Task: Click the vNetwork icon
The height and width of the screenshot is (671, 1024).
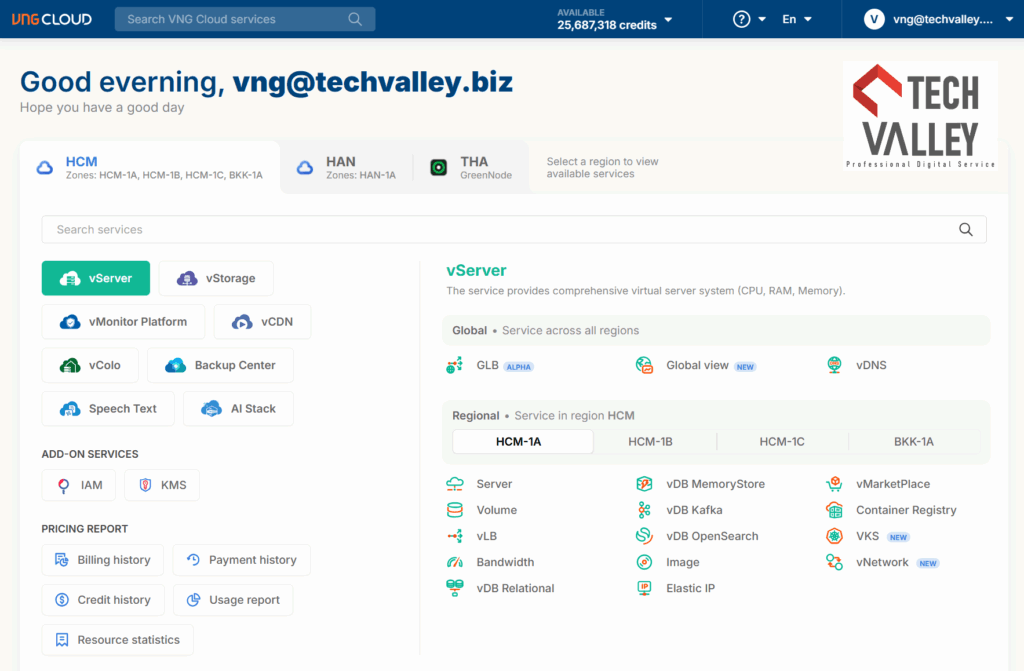Action: pyautogui.click(x=834, y=563)
